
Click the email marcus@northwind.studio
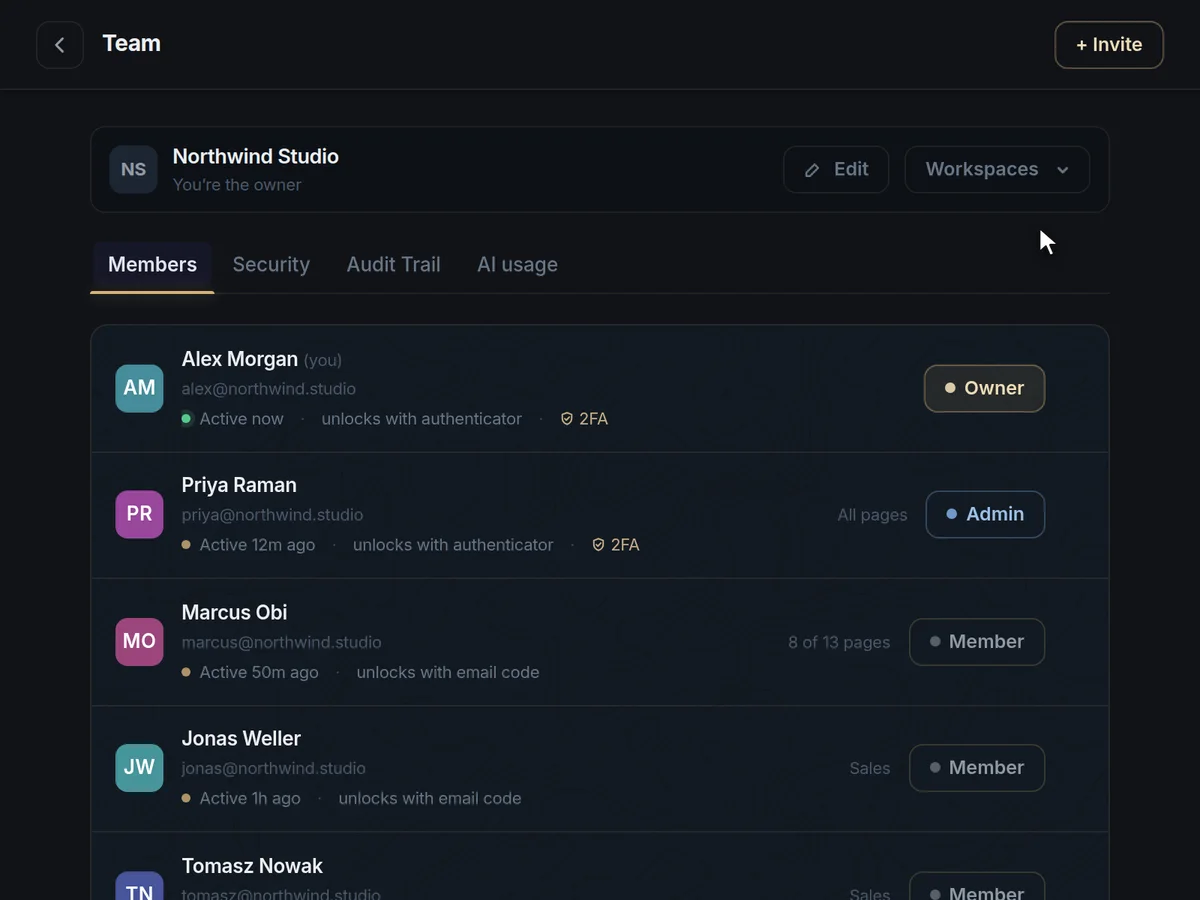(282, 642)
